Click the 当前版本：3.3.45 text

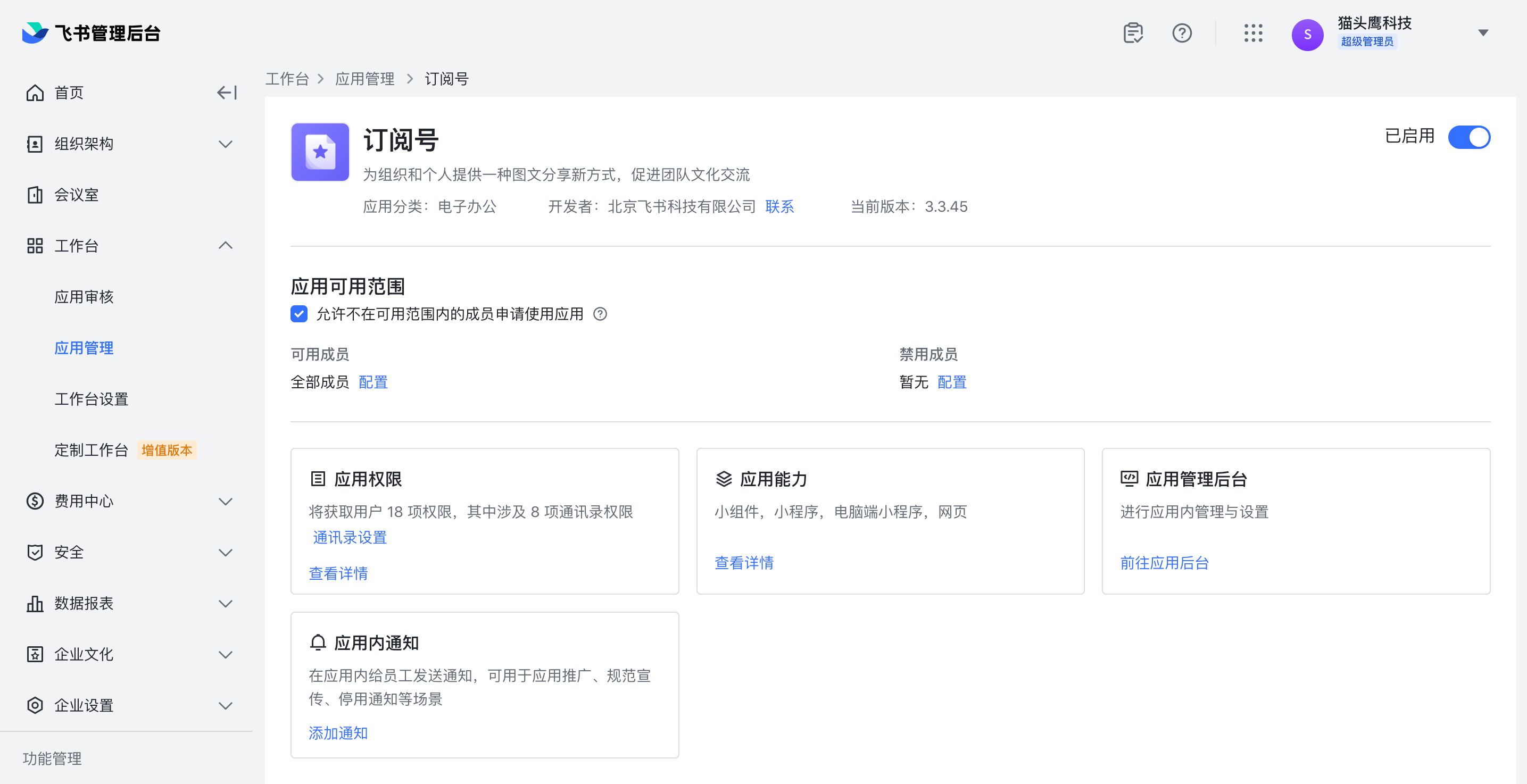point(909,206)
